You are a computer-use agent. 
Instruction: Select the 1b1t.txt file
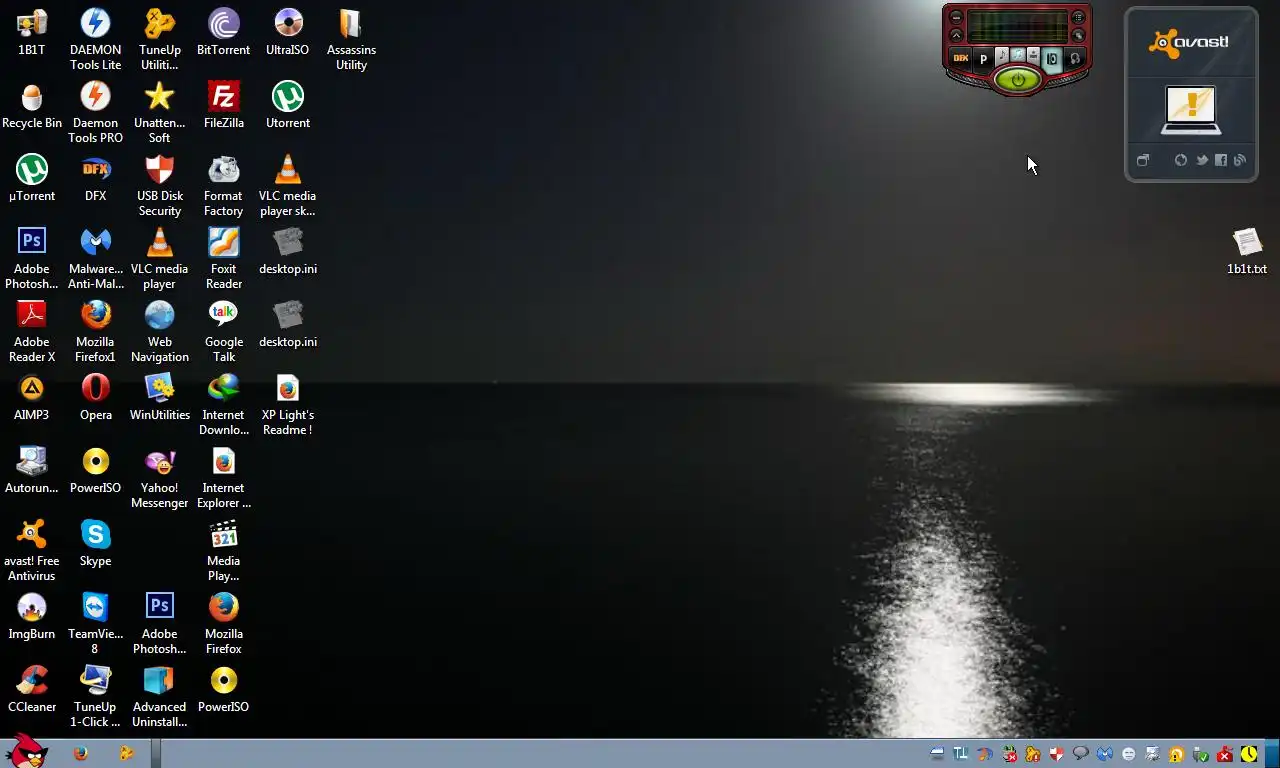click(1247, 250)
